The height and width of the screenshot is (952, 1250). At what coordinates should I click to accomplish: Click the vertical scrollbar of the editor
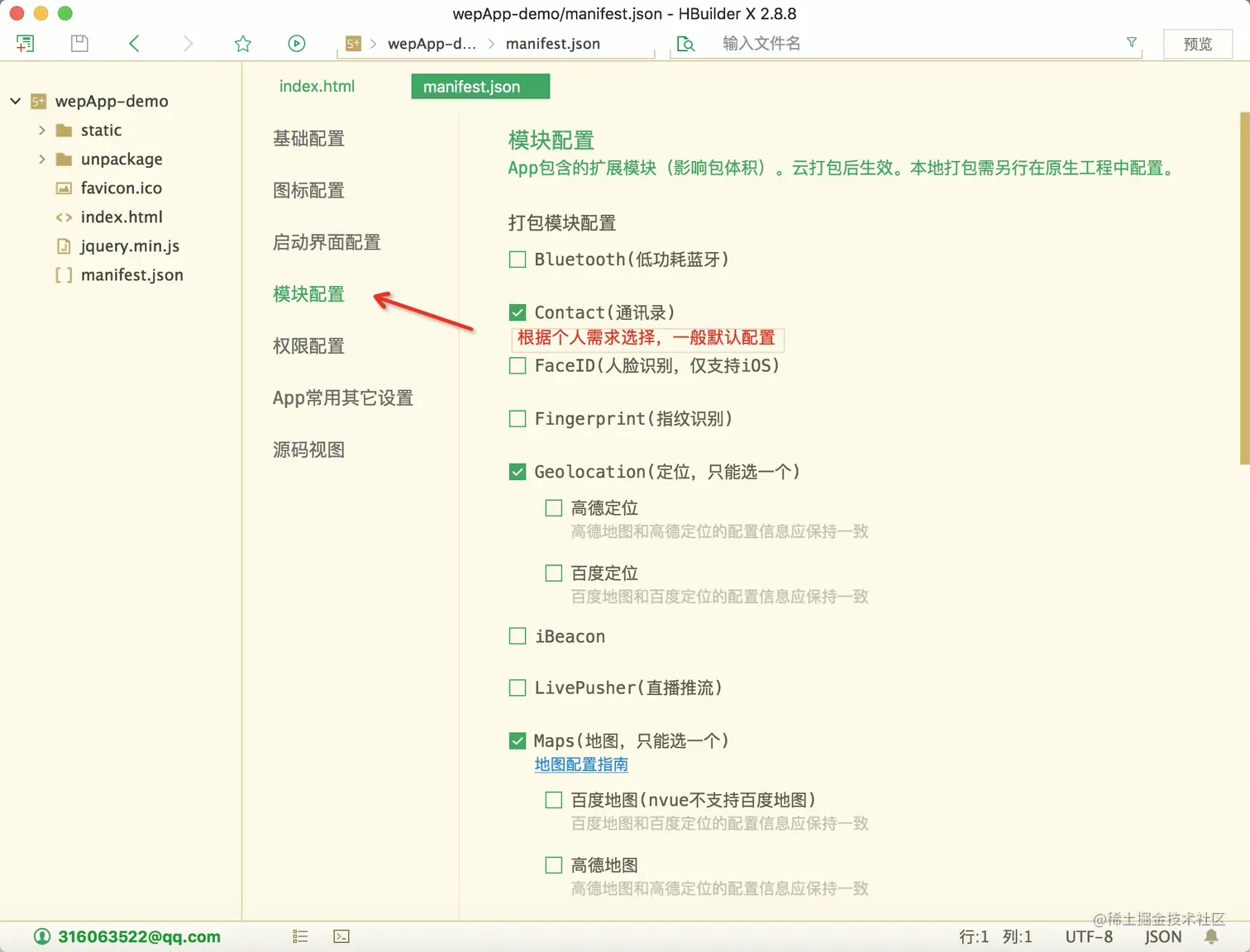(x=1245, y=288)
